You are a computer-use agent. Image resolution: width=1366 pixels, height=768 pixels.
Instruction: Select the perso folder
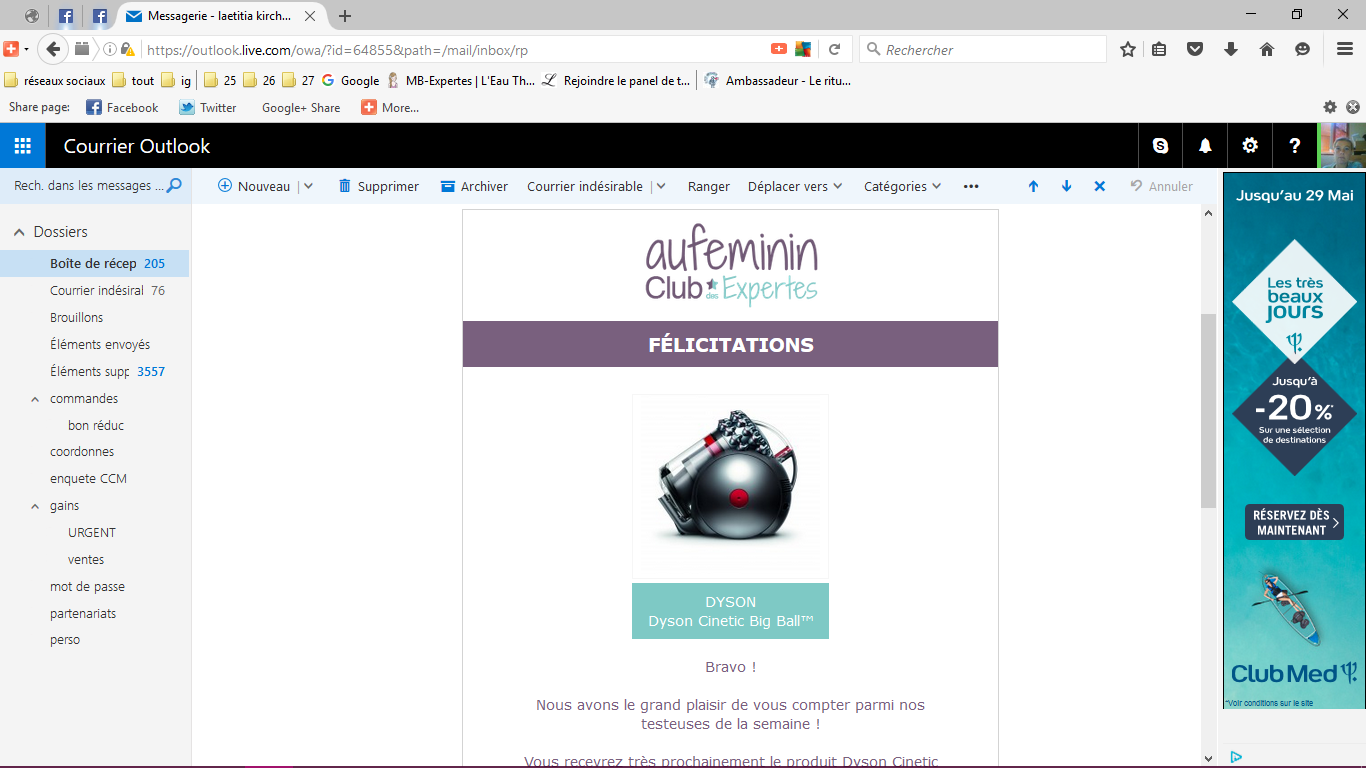click(65, 640)
